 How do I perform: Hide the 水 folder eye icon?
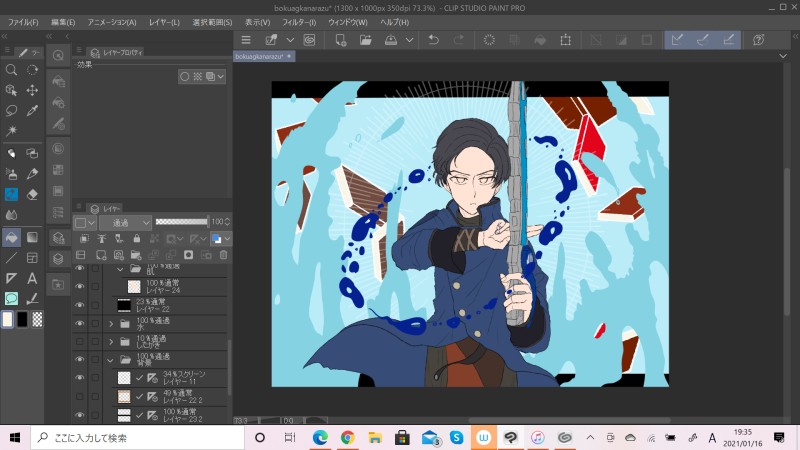click(80, 323)
